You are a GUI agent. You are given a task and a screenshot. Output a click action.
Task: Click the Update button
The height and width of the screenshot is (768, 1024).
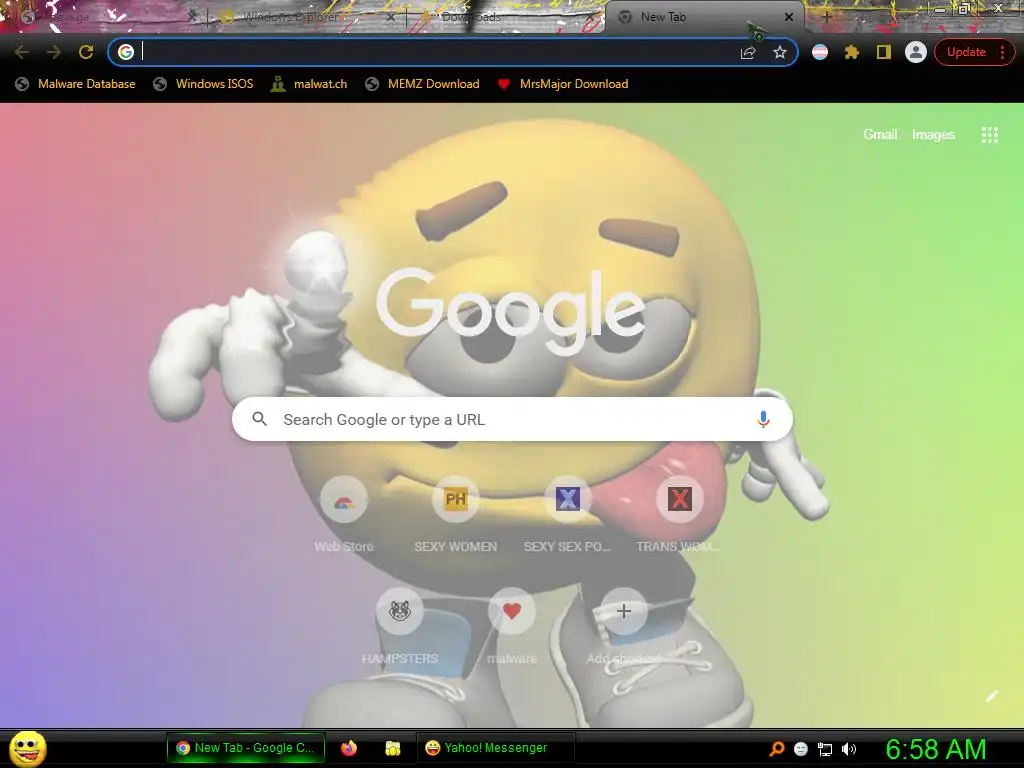(x=966, y=52)
